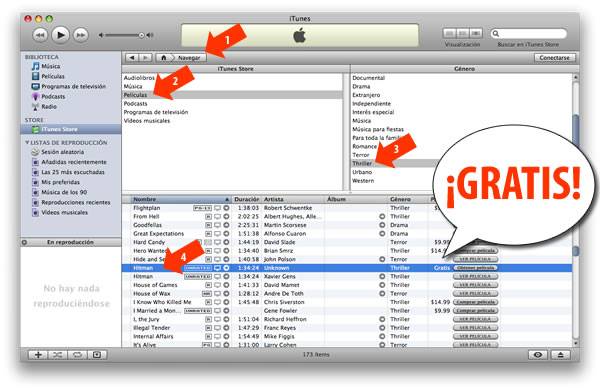Select the Internal Affairs movie row

(x=347, y=336)
